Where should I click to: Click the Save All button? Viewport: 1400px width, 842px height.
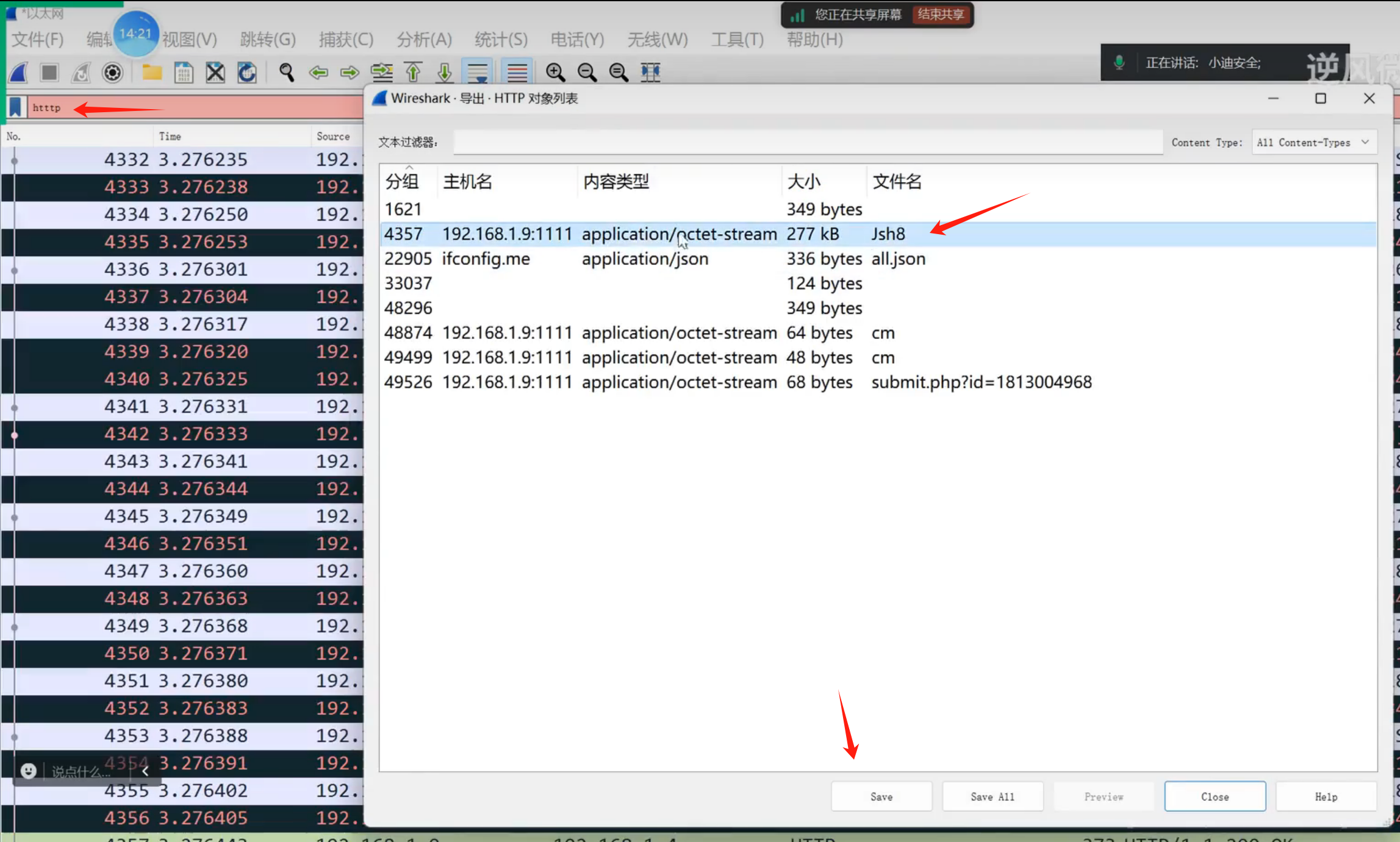tap(992, 796)
